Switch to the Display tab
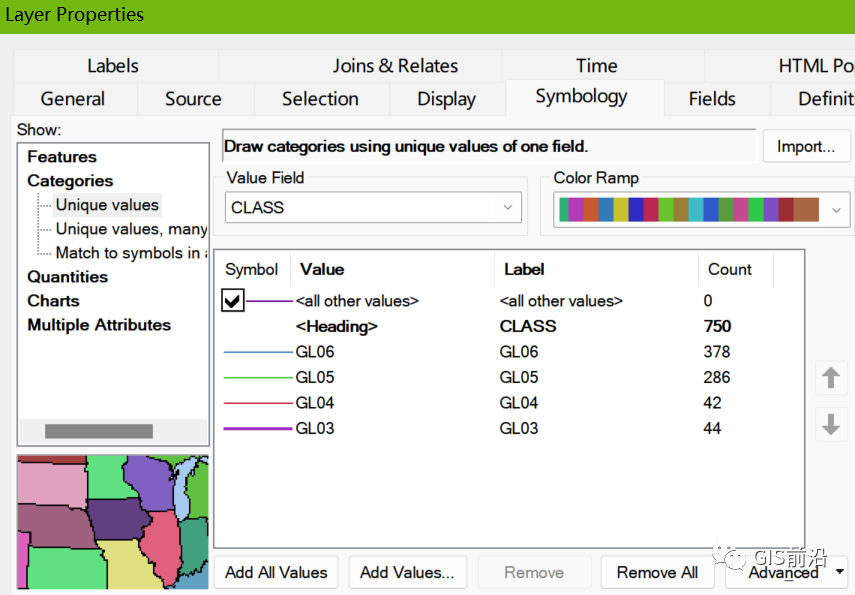Viewport: 855px width, 595px height. click(x=447, y=99)
